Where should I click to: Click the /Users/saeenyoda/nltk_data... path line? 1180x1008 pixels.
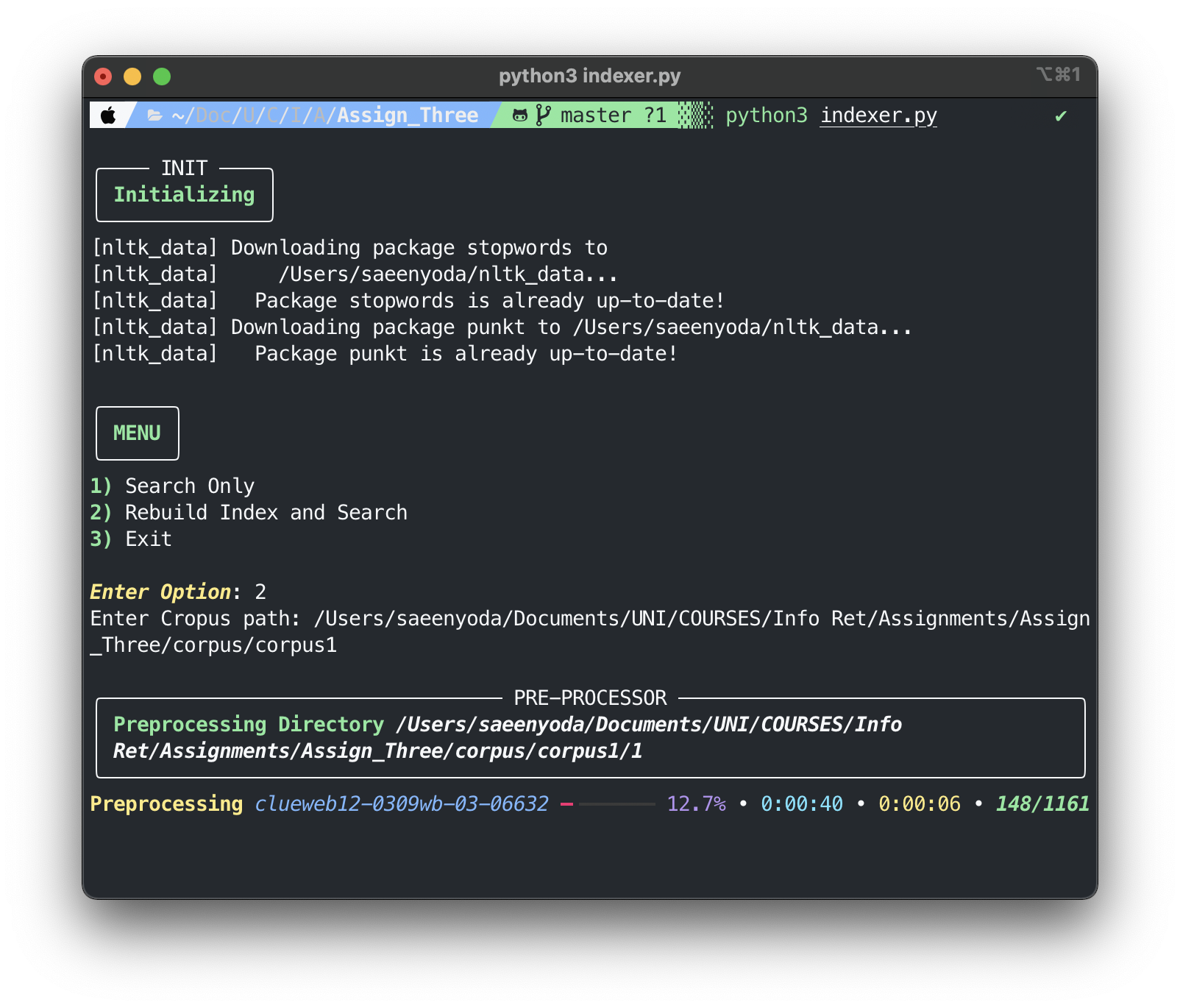point(448,274)
